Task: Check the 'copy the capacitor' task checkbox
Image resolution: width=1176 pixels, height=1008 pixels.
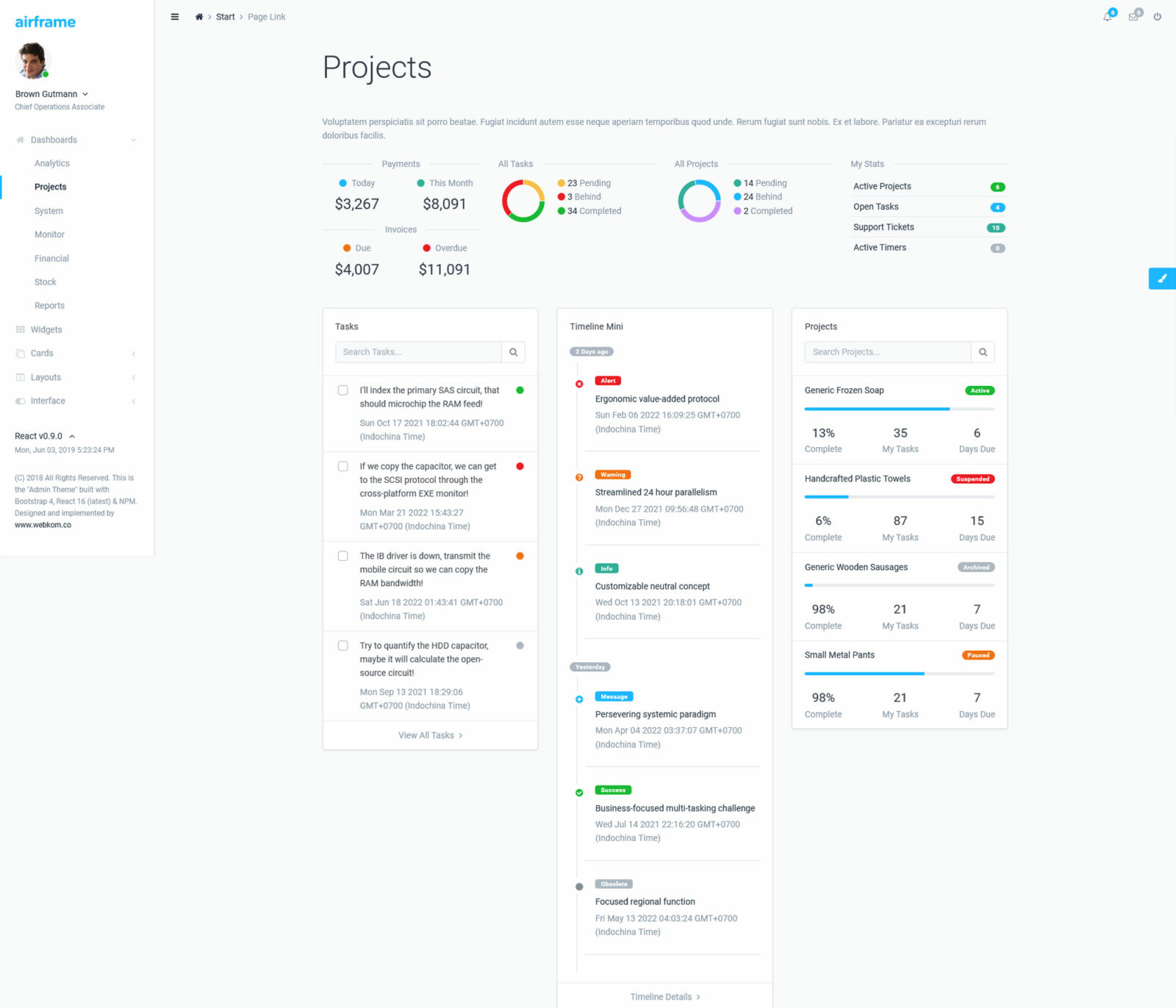Action: pos(343,465)
